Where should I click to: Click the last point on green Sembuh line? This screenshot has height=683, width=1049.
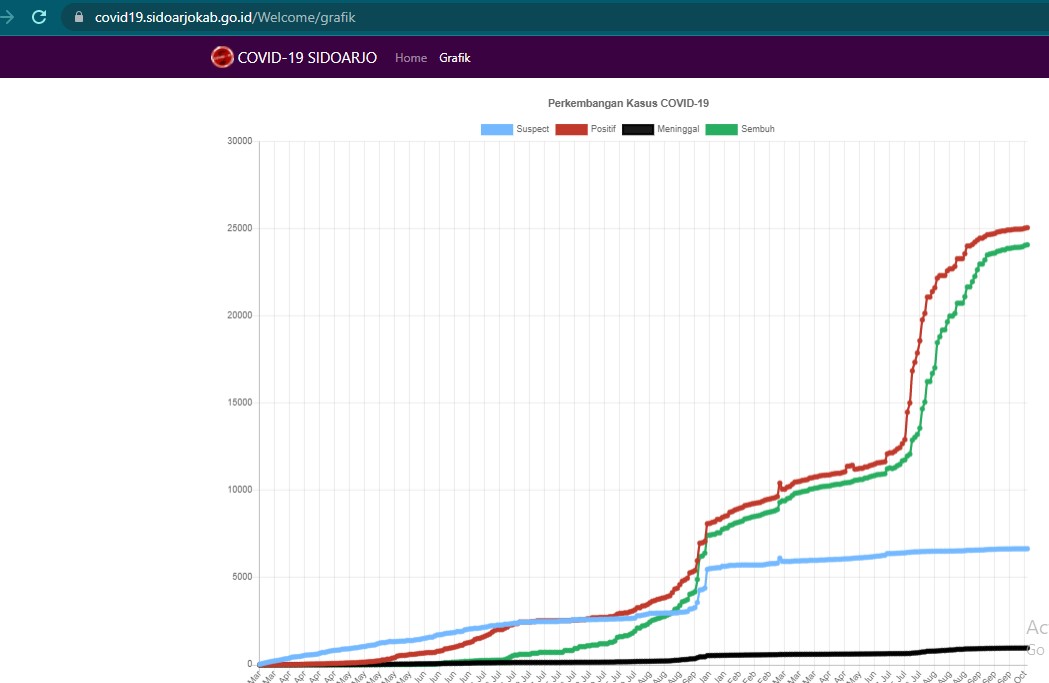click(1026, 245)
